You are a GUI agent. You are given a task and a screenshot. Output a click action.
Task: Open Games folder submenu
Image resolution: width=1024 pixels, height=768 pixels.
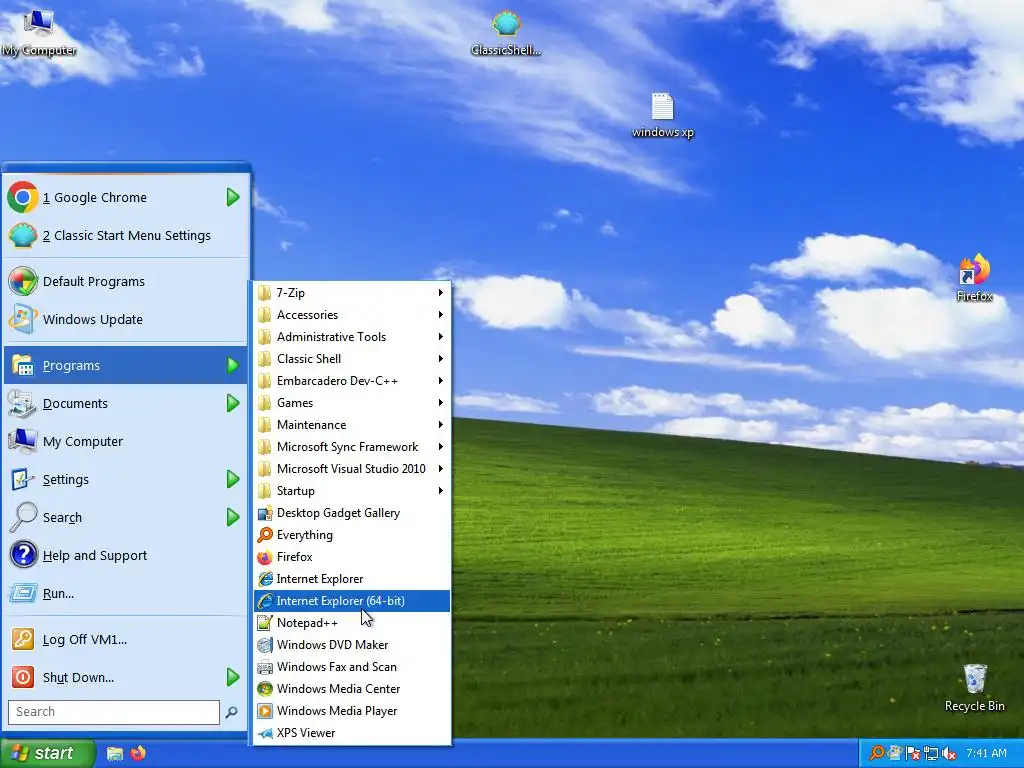(352, 403)
